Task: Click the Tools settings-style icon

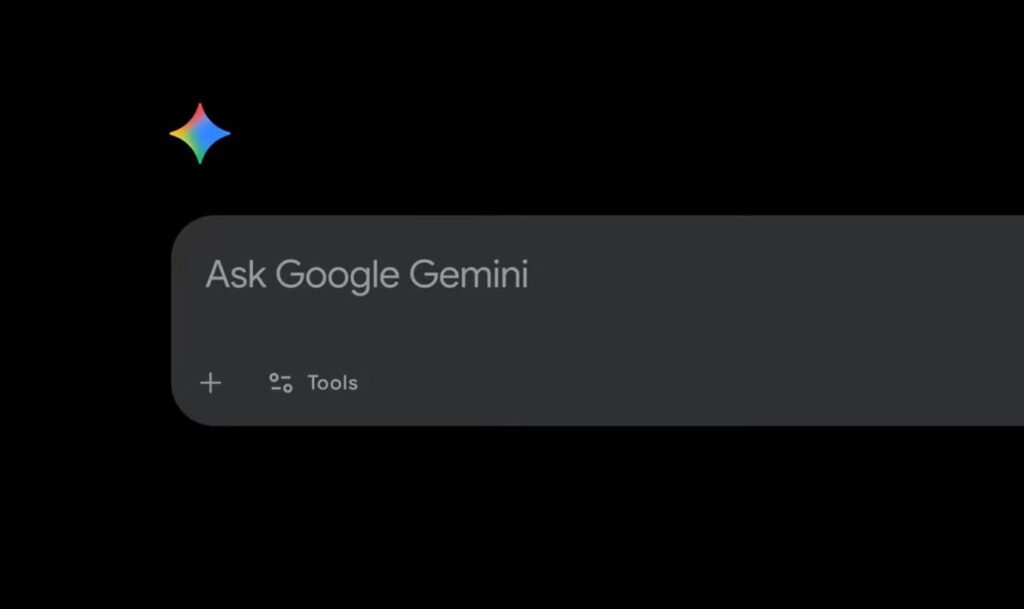Action: tap(280, 382)
